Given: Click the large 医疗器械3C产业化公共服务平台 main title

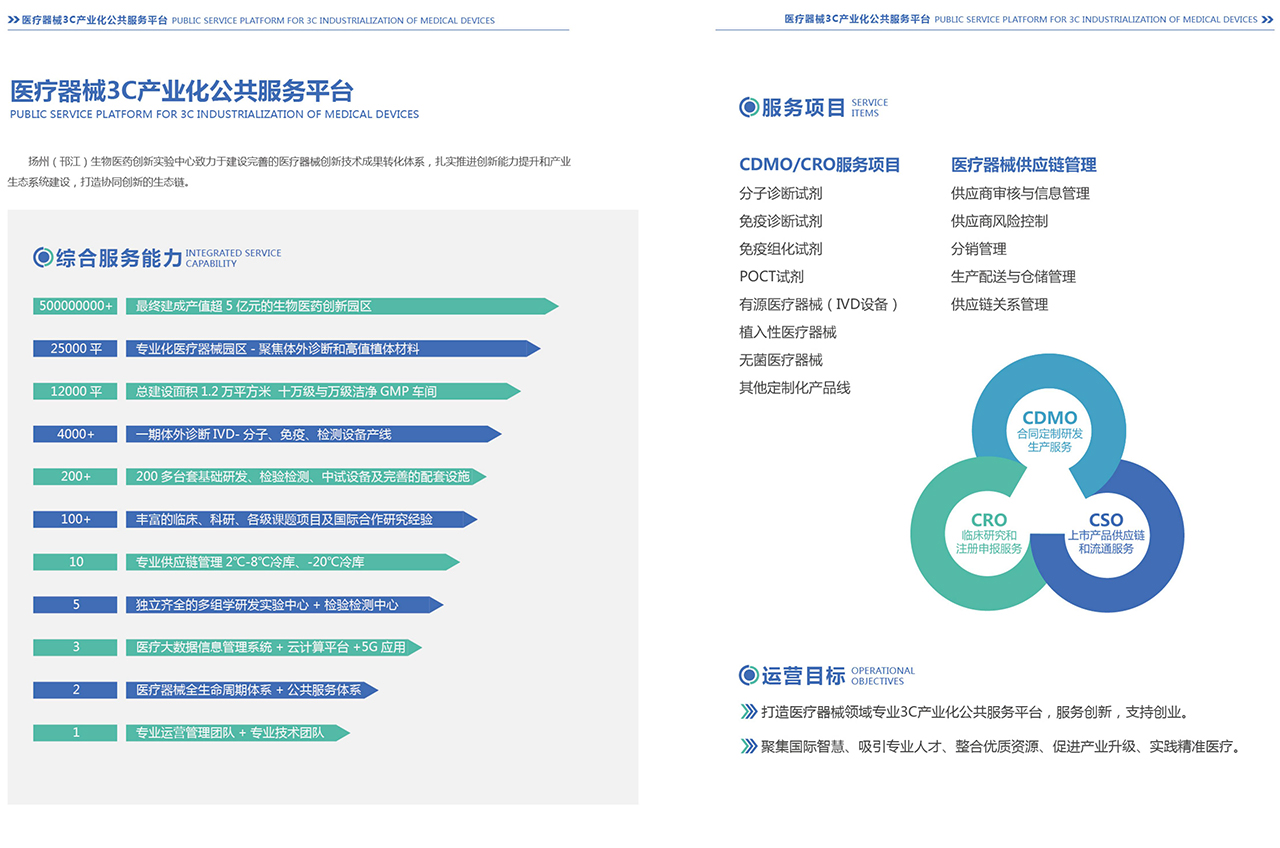Looking at the screenshot, I should point(181,92).
